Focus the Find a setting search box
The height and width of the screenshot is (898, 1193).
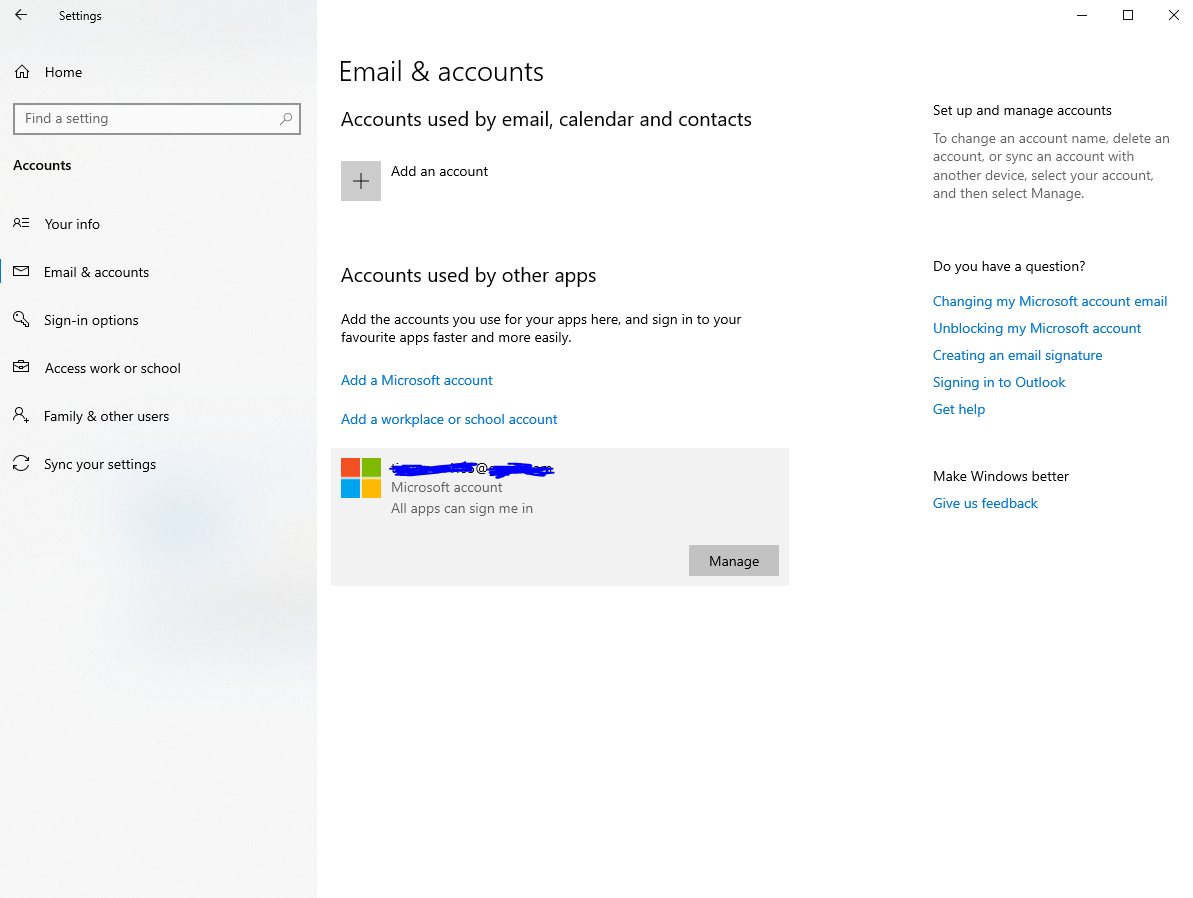[157, 119]
